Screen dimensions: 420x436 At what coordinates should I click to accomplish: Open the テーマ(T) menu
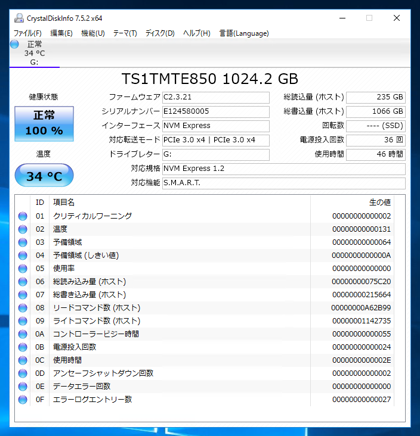tap(125, 33)
